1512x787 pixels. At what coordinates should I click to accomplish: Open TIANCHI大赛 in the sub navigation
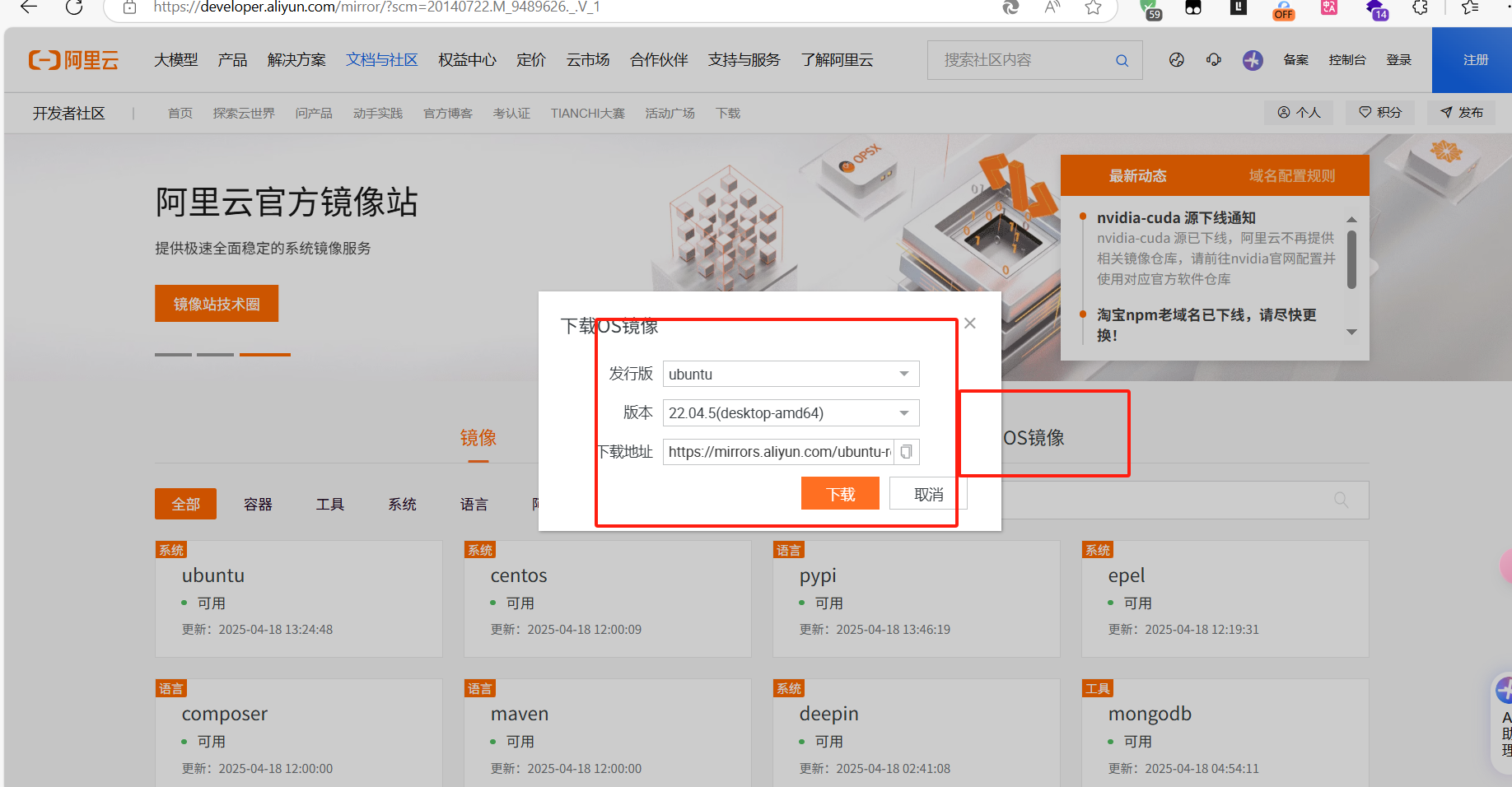(x=587, y=114)
